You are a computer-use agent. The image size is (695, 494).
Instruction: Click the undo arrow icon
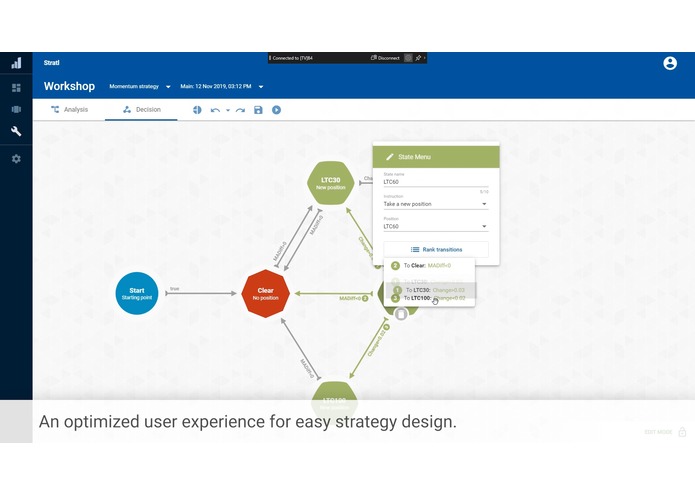215,110
